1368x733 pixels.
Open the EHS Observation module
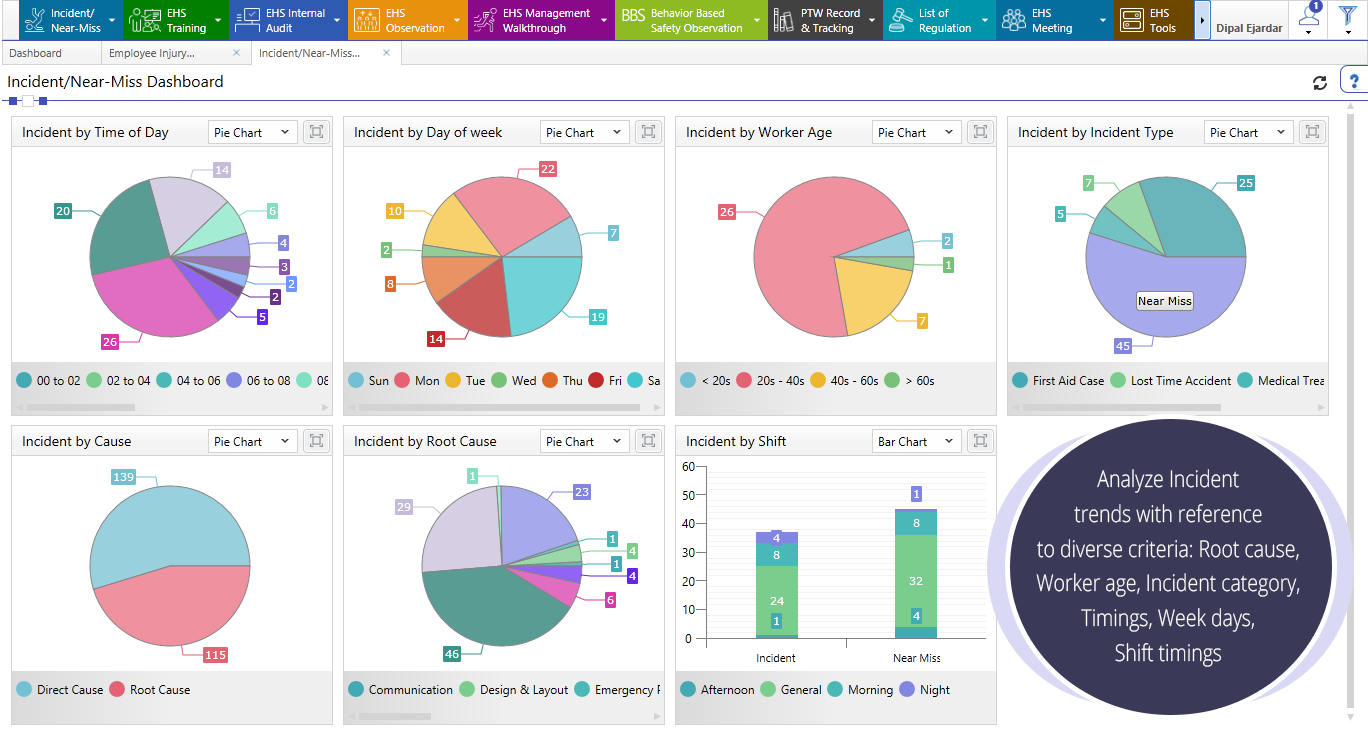click(x=400, y=18)
